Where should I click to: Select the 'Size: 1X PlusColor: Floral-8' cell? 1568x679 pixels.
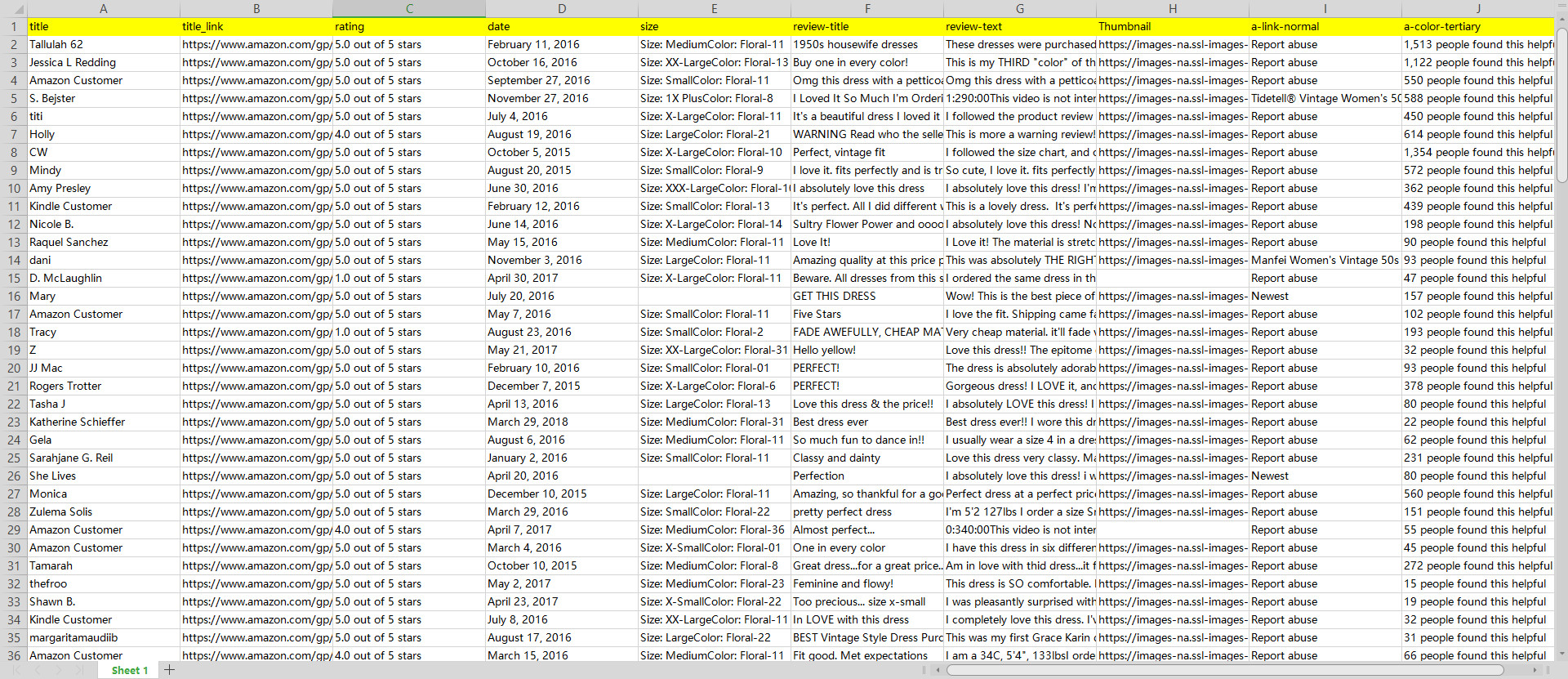click(715, 98)
